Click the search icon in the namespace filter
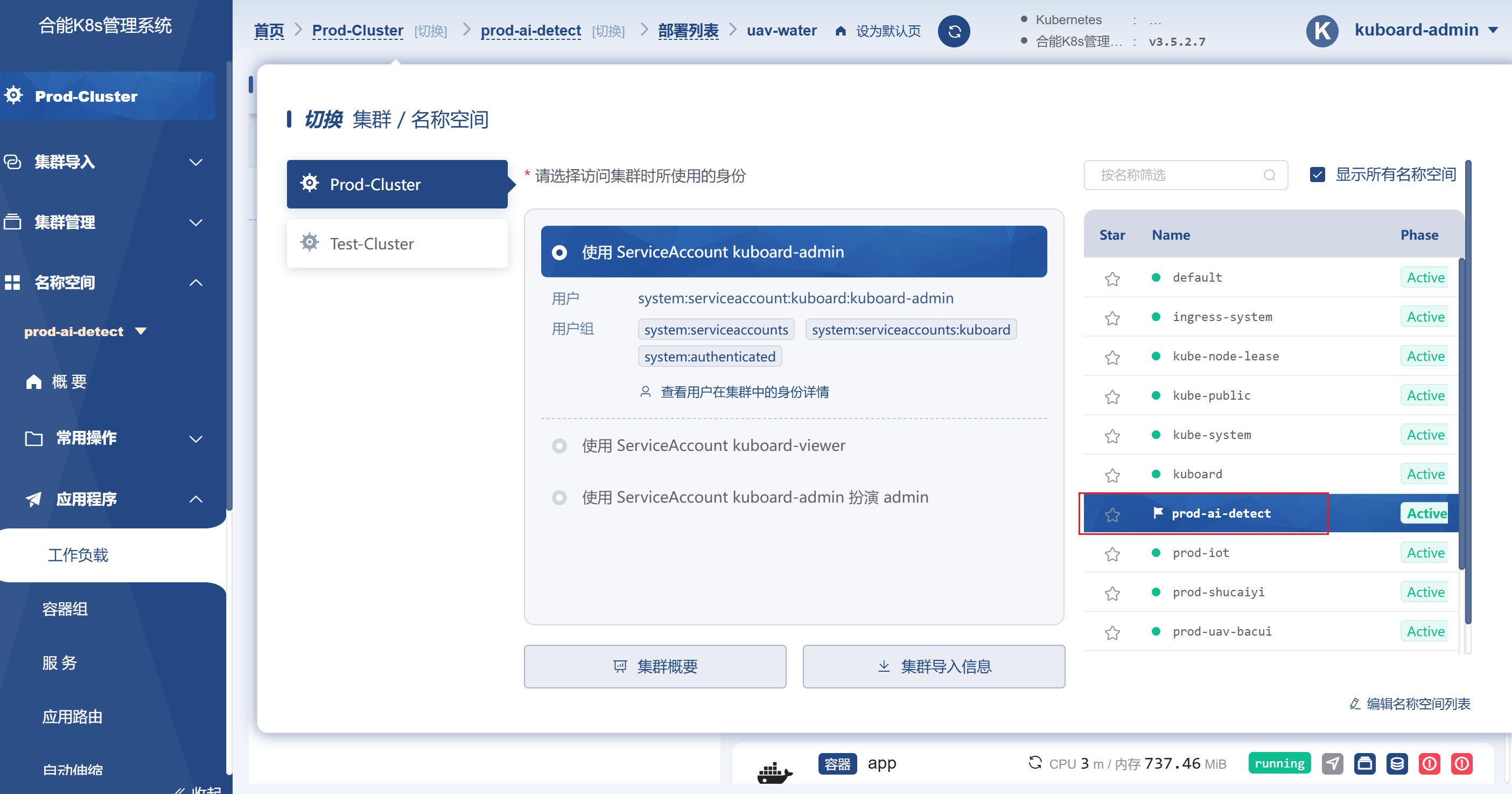This screenshot has width=1512, height=794. (x=1270, y=175)
